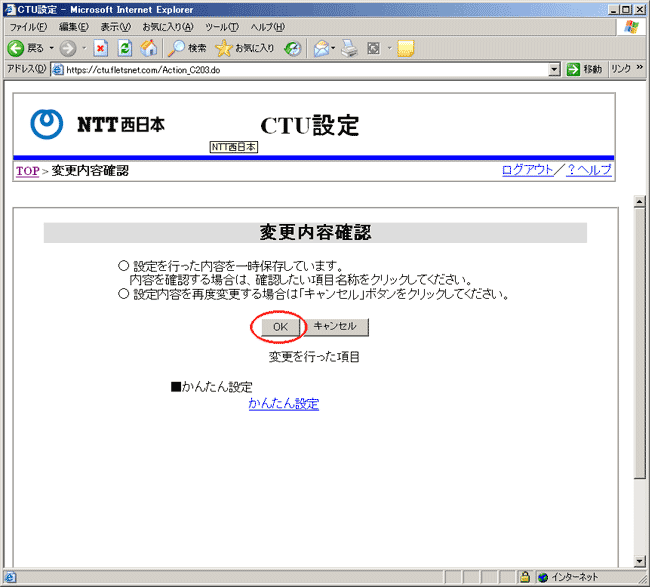Open the かんたん設定 blue link

pyautogui.click(x=284, y=404)
